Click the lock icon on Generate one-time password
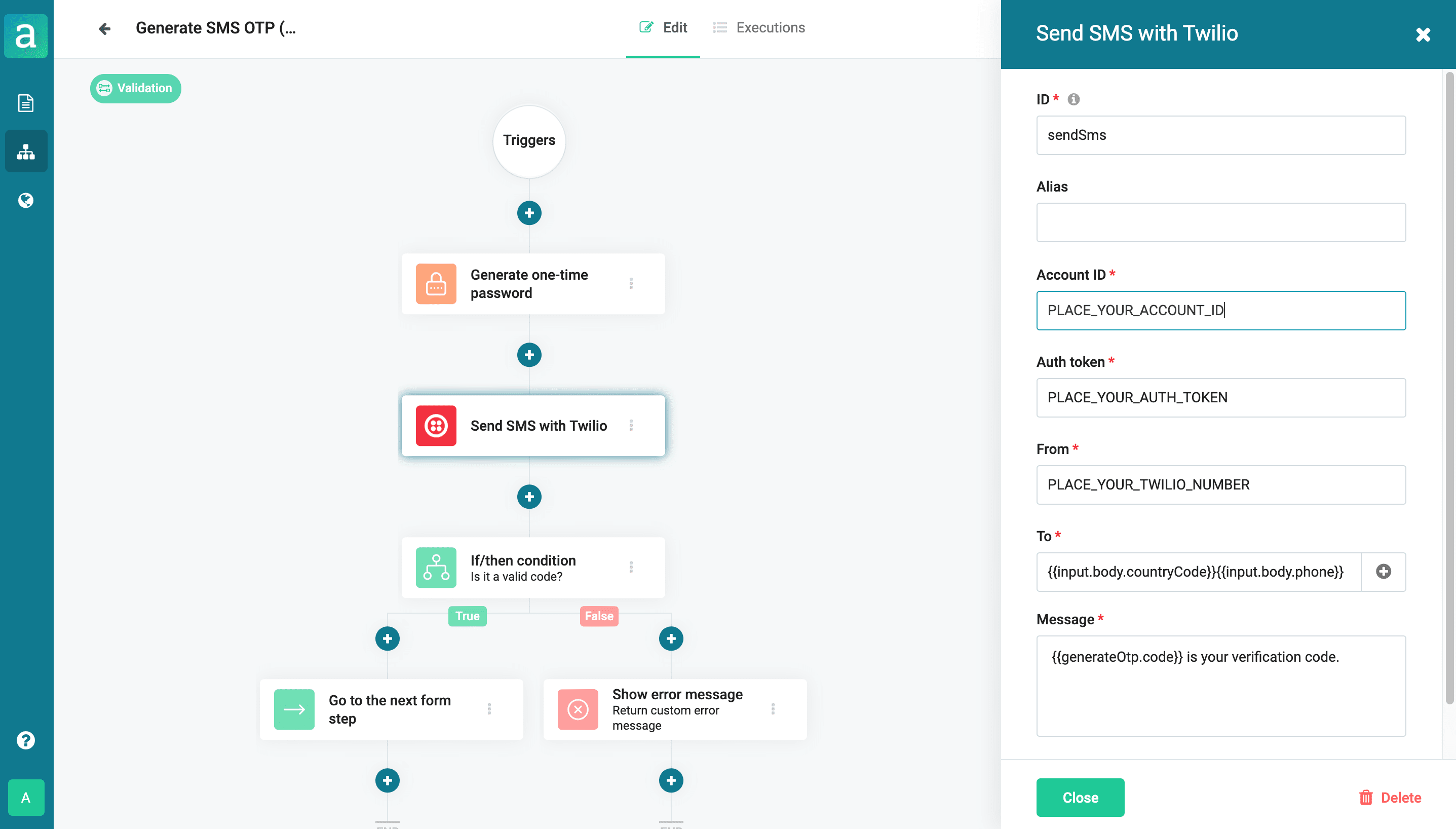 436,284
